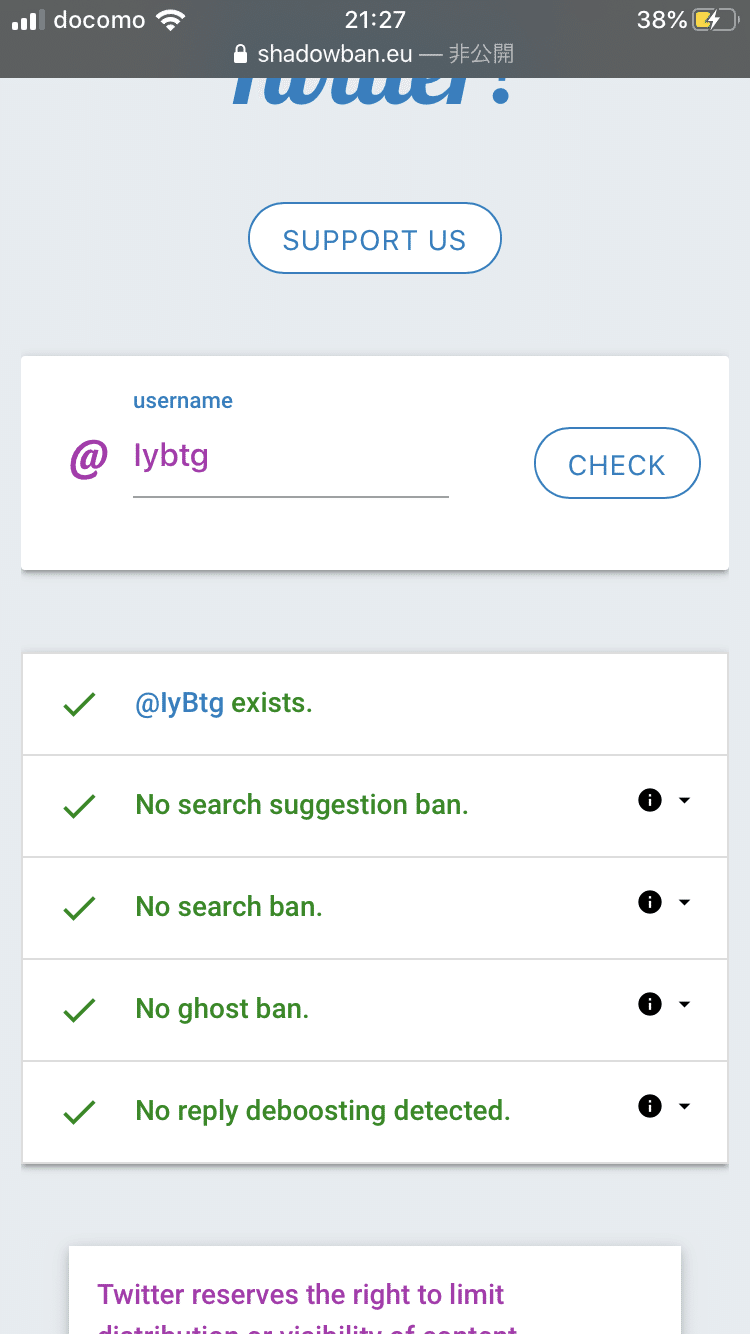
Task: Expand reply deboosting details arrow
Action: pyautogui.click(x=685, y=1106)
